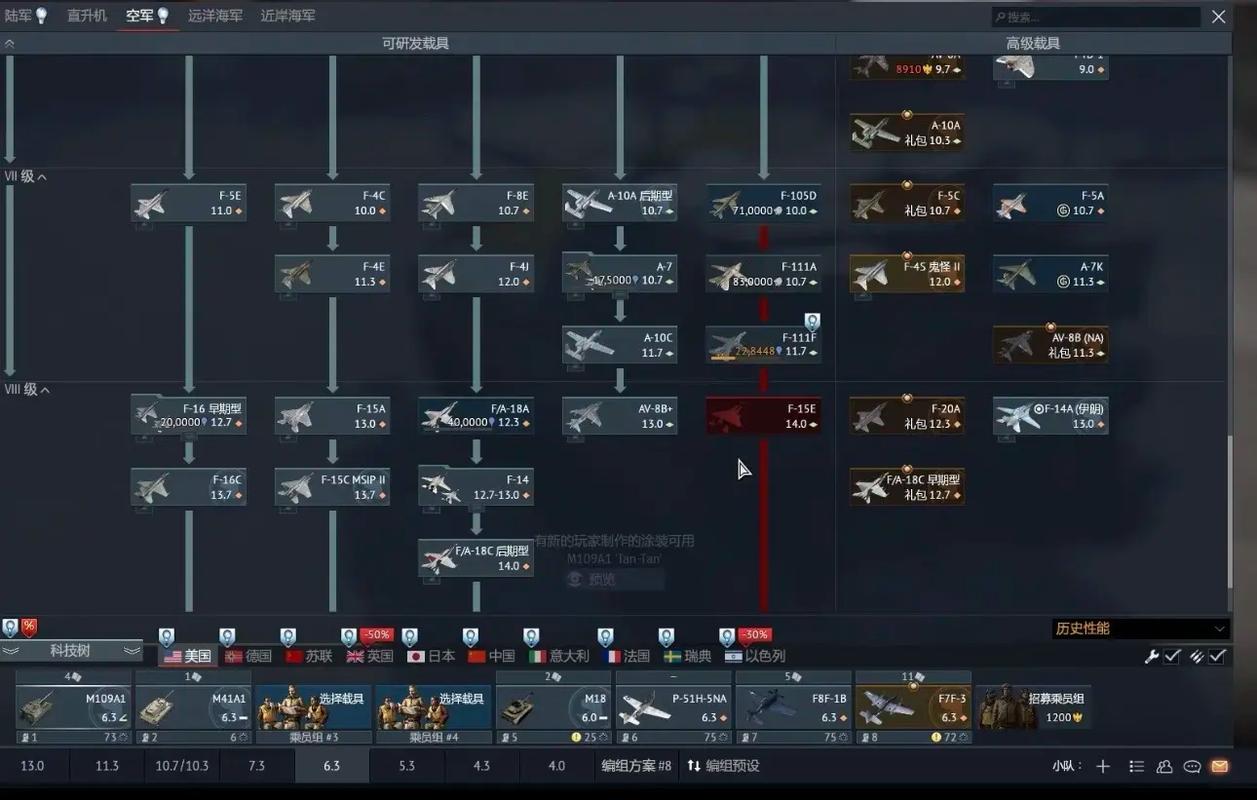Select the F-111F aircraft card
1257x800 pixels.
(x=764, y=345)
